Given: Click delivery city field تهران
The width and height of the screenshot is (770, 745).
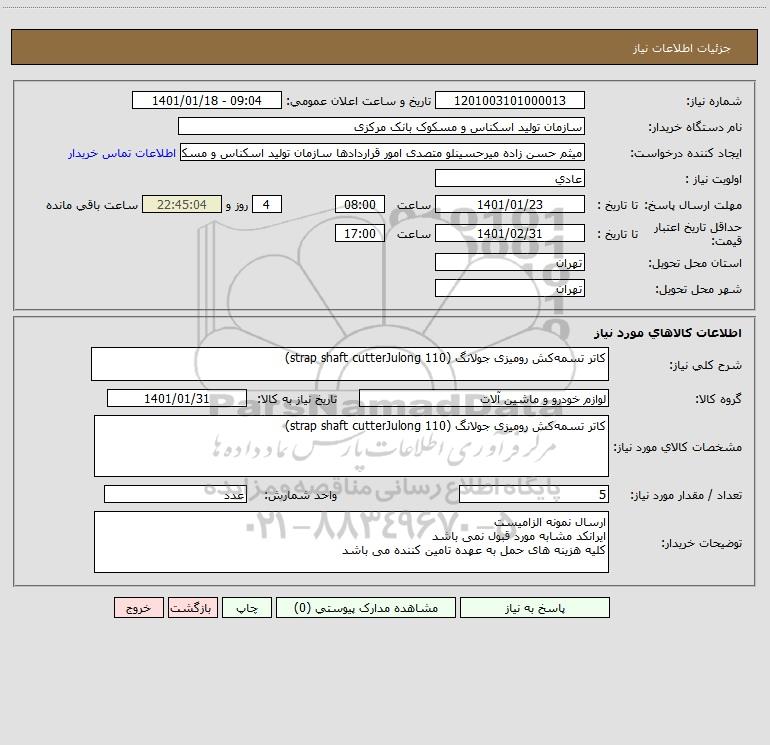Looking at the screenshot, I should tap(510, 288).
